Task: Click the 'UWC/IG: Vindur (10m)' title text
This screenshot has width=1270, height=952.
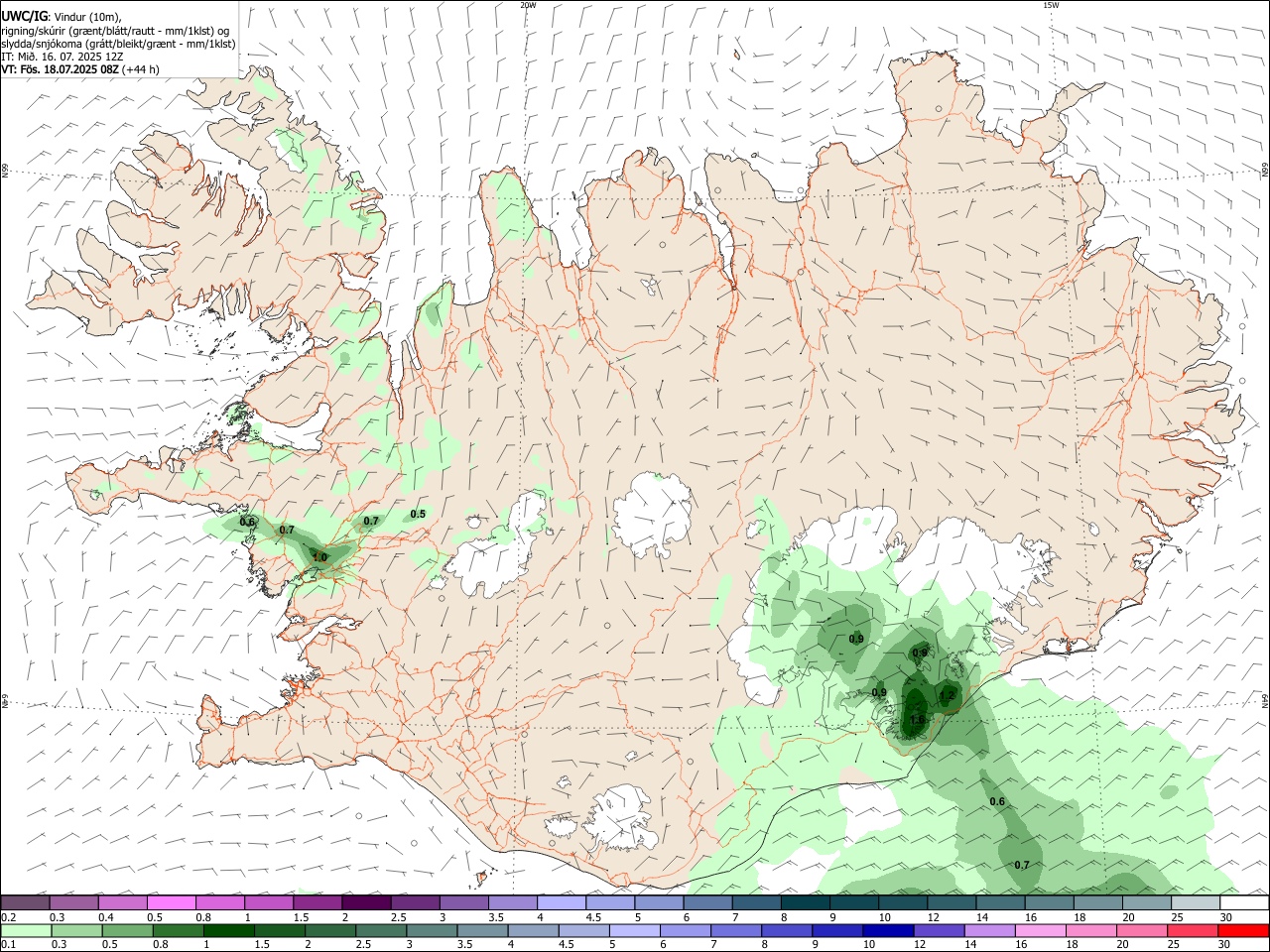Action: (62, 16)
